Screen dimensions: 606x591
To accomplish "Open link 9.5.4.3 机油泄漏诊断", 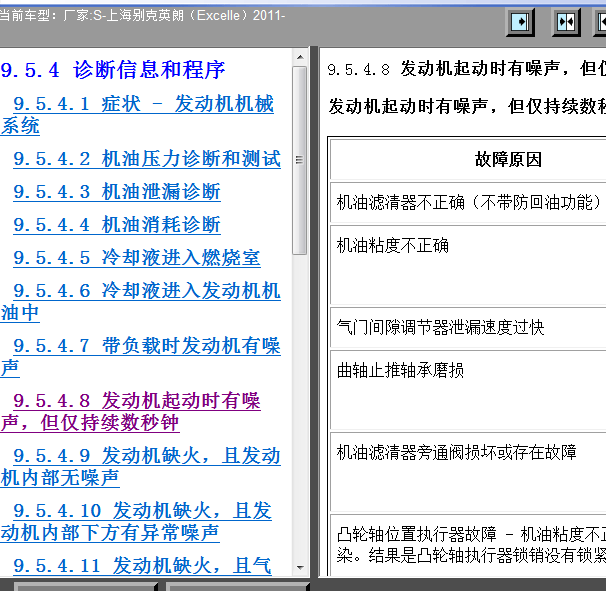I will (x=117, y=192).
